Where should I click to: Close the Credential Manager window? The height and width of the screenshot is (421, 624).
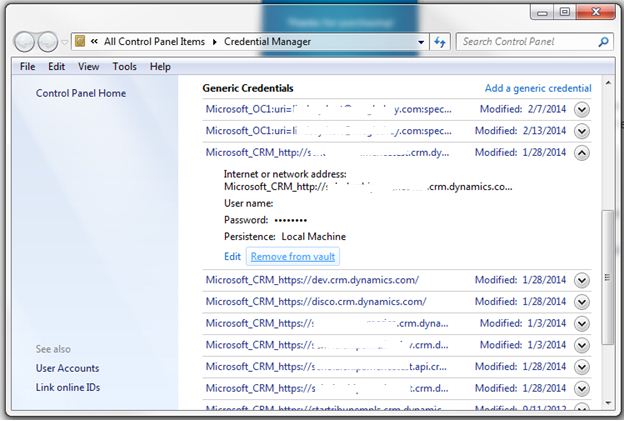(595, 12)
